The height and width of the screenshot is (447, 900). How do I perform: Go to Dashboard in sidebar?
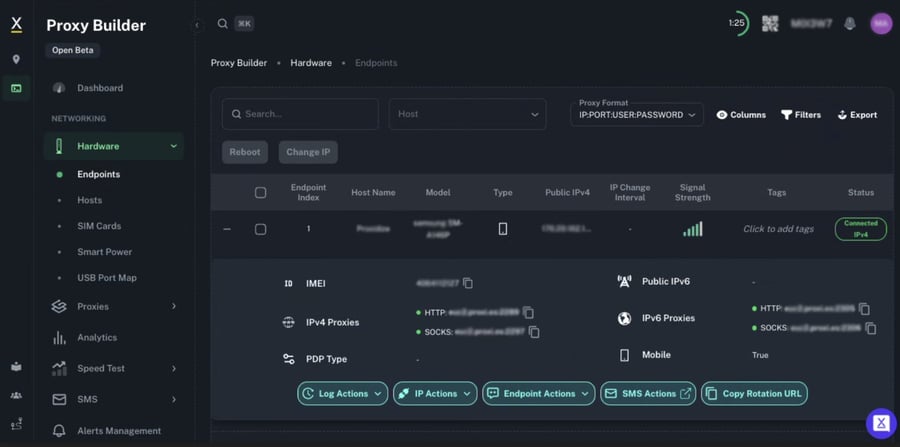coord(100,88)
